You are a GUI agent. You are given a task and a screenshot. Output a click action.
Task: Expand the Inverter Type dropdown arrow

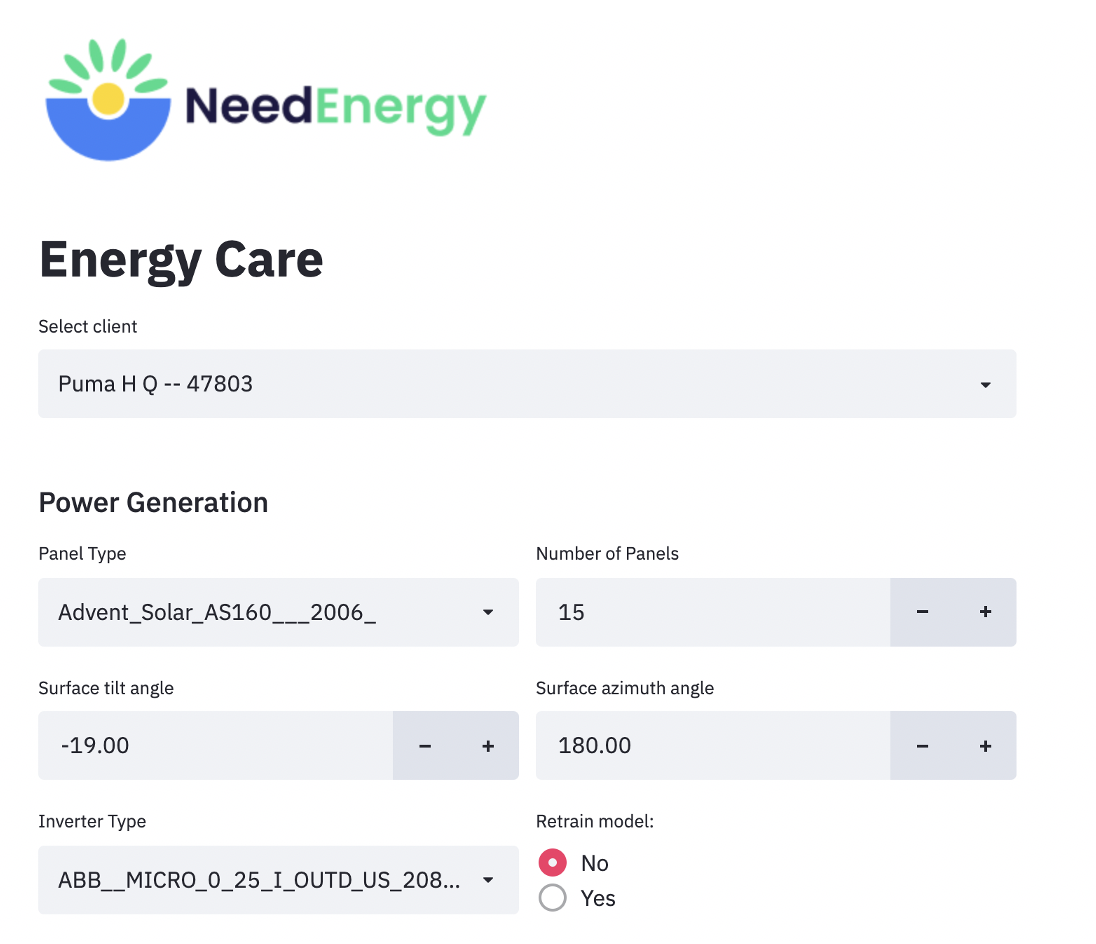(488, 880)
